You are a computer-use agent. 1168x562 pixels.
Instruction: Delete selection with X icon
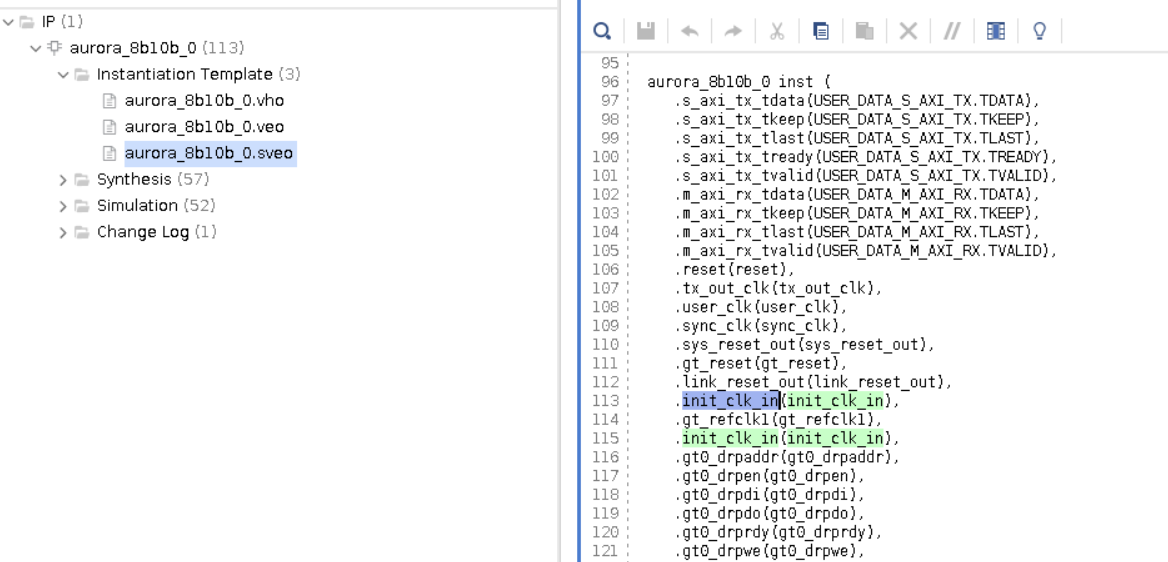pos(908,31)
